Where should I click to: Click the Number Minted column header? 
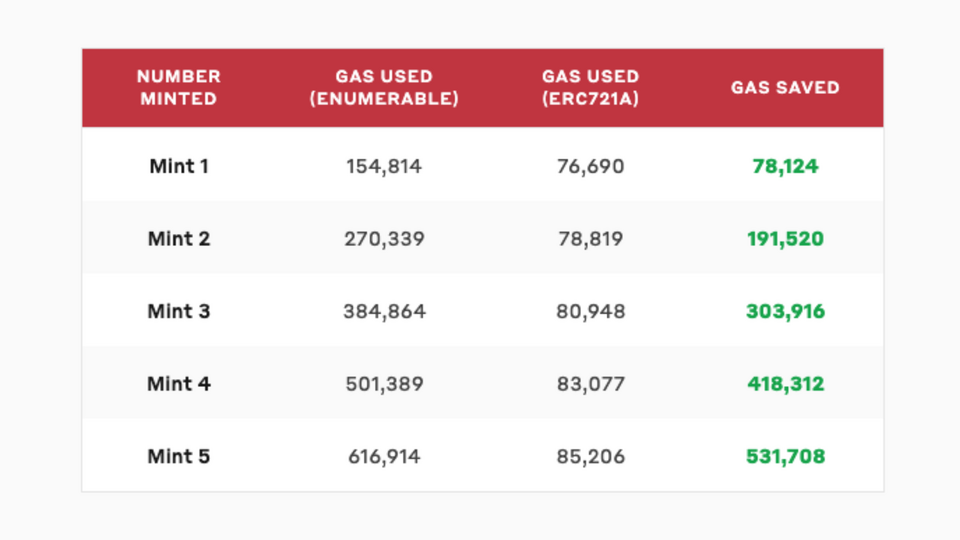(179, 87)
